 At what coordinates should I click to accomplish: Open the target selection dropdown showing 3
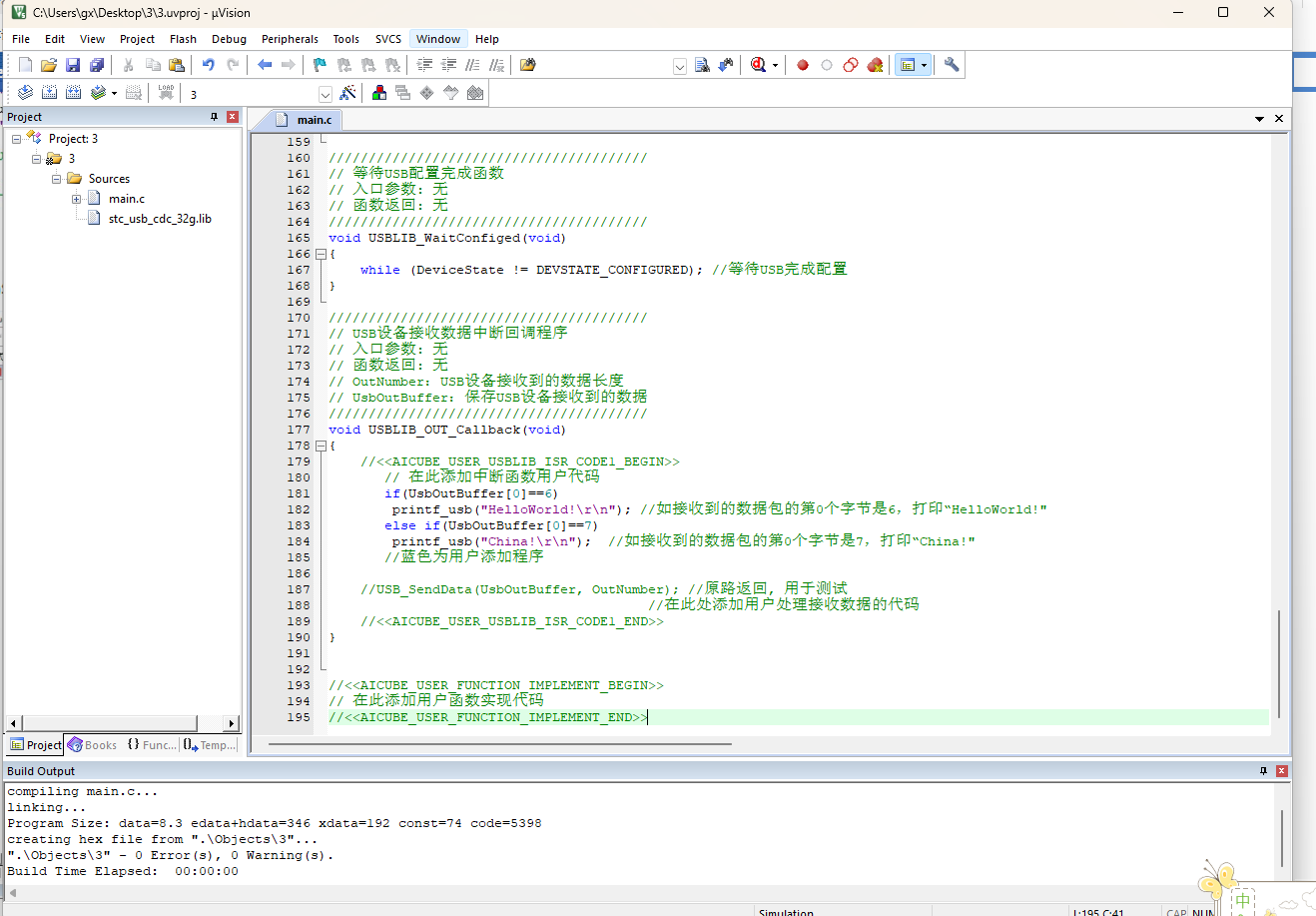325,94
